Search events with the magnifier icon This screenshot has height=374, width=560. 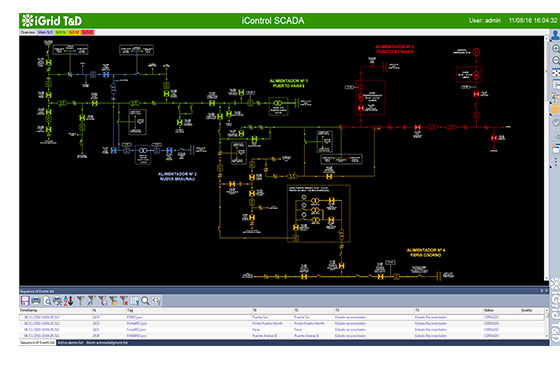tap(145, 301)
